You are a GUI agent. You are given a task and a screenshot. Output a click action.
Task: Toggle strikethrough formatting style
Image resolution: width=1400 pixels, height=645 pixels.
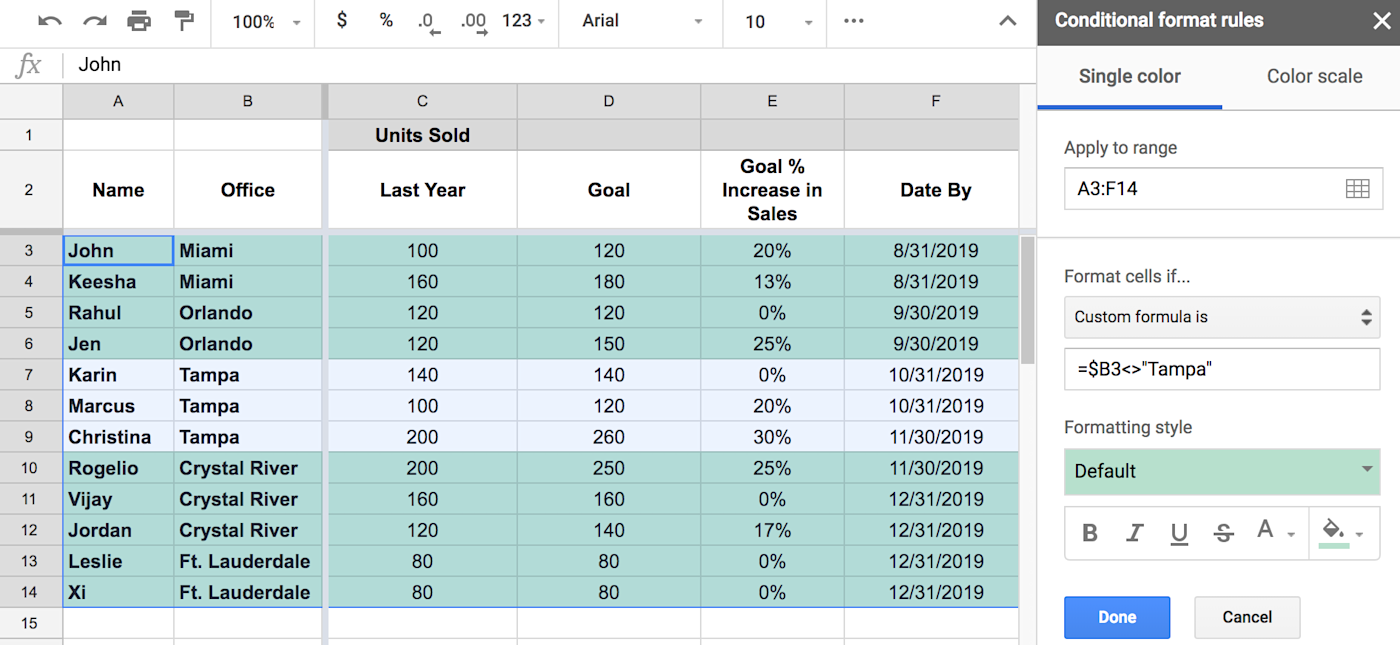click(1223, 533)
